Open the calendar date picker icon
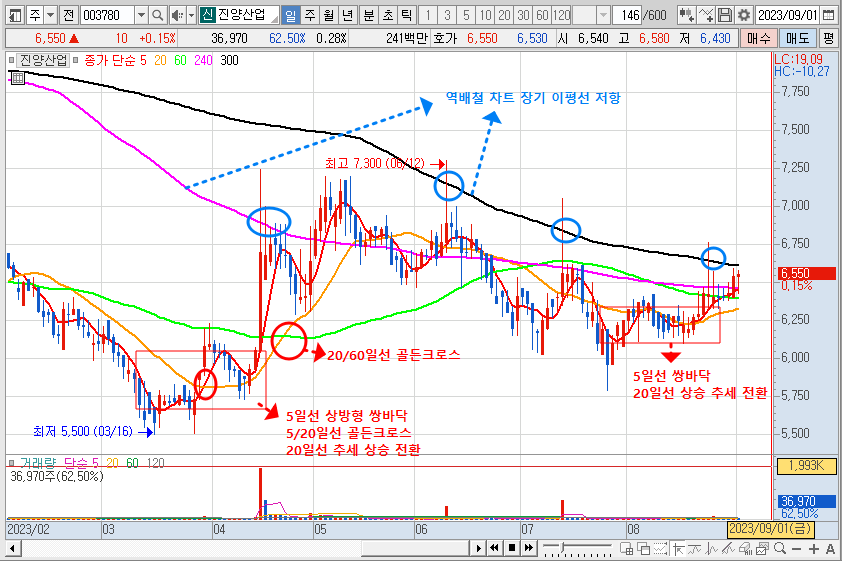Screen dimensions: 842x561 828,15
